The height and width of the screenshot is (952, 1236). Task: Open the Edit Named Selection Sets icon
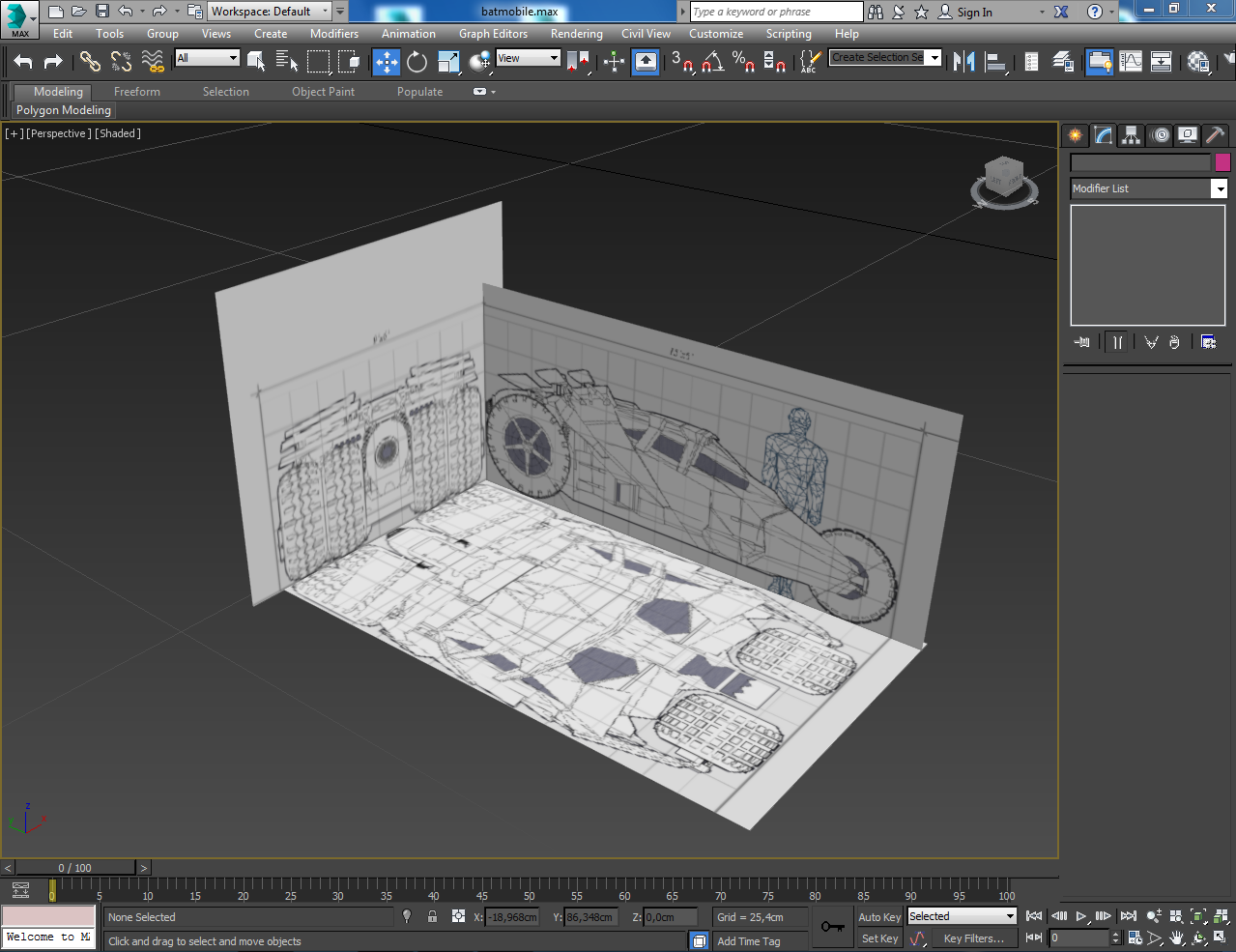coord(810,62)
